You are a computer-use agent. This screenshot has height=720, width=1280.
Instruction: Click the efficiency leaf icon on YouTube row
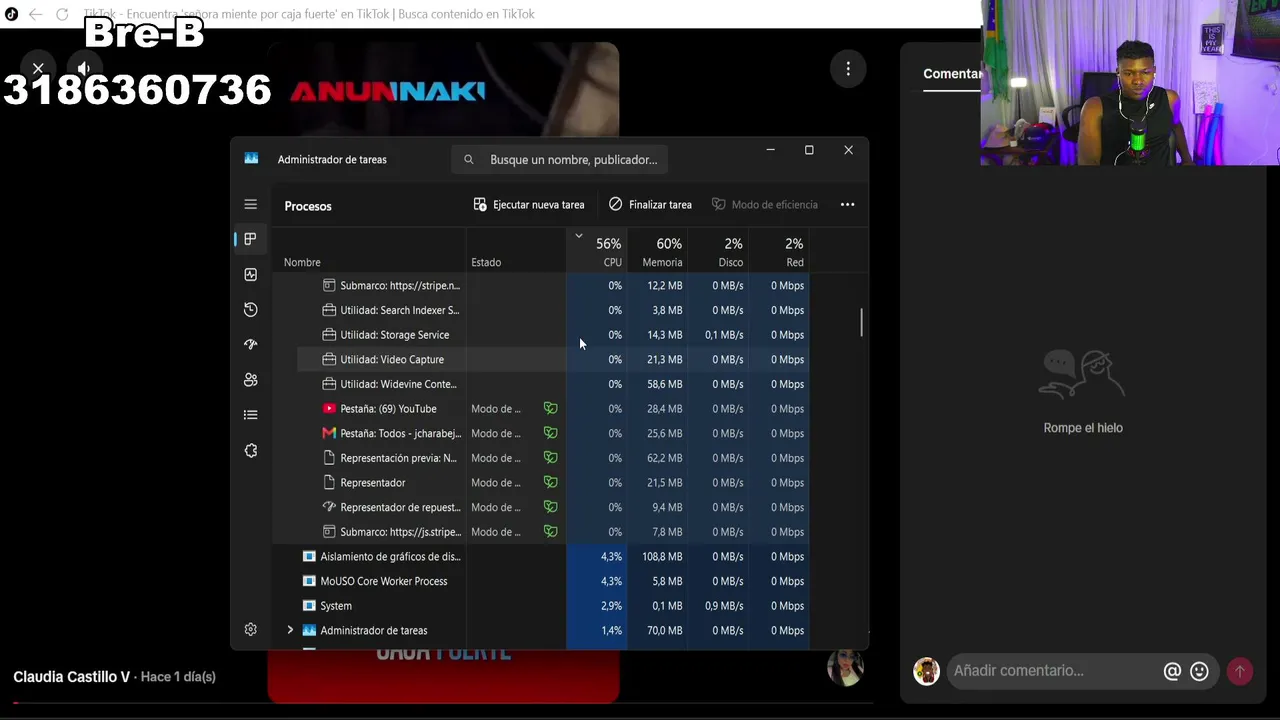pyautogui.click(x=550, y=409)
